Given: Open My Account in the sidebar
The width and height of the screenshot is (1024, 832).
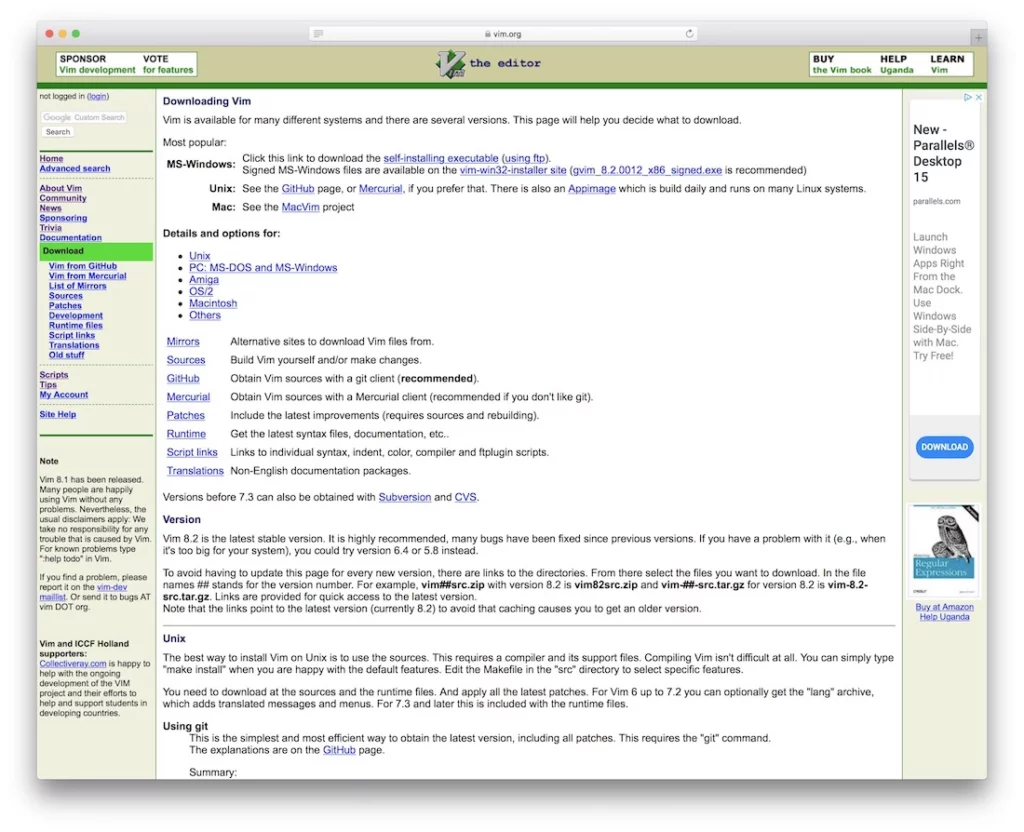Looking at the screenshot, I should tap(63, 395).
